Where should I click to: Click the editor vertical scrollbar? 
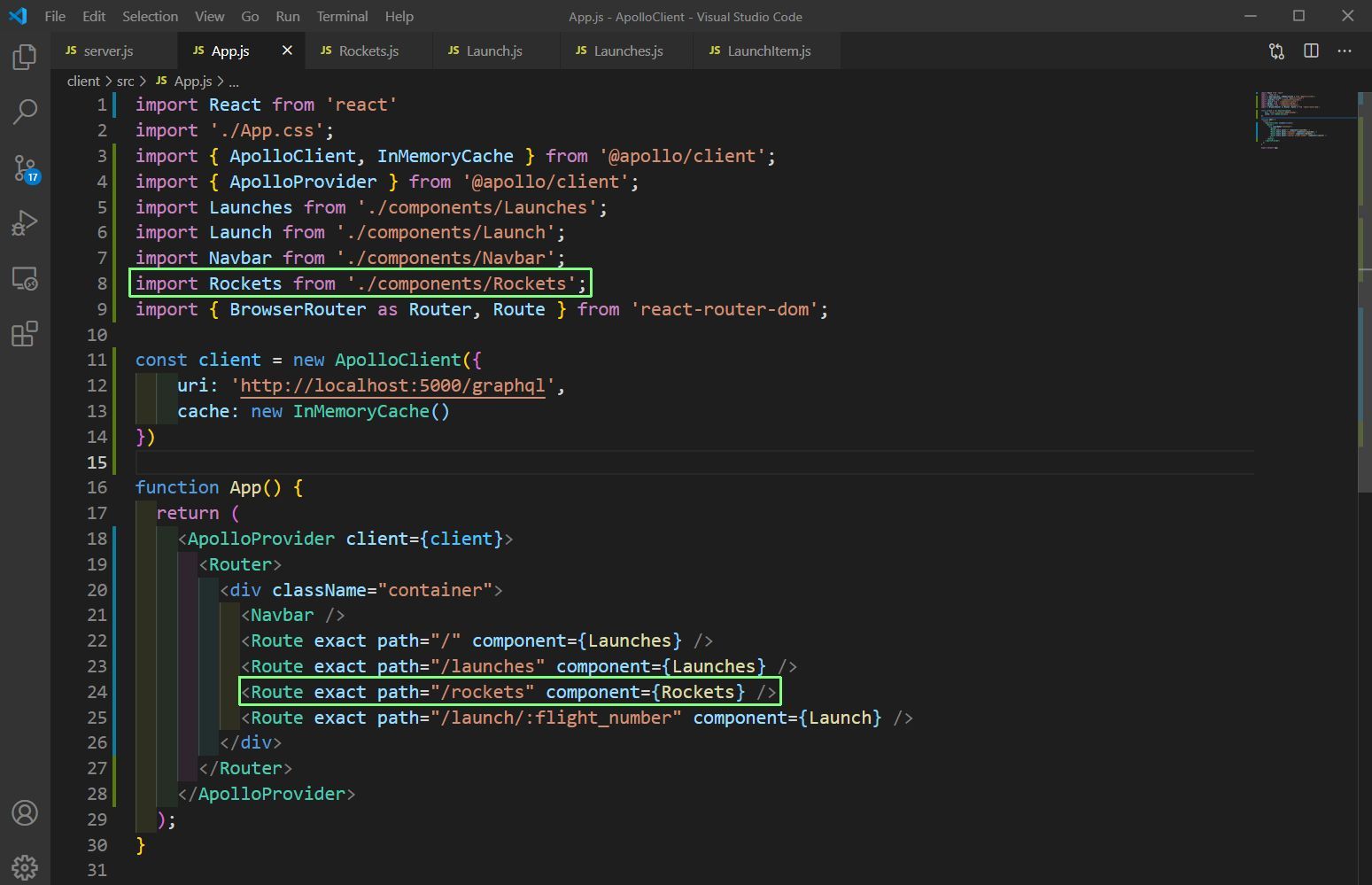pyautogui.click(x=1364, y=292)
